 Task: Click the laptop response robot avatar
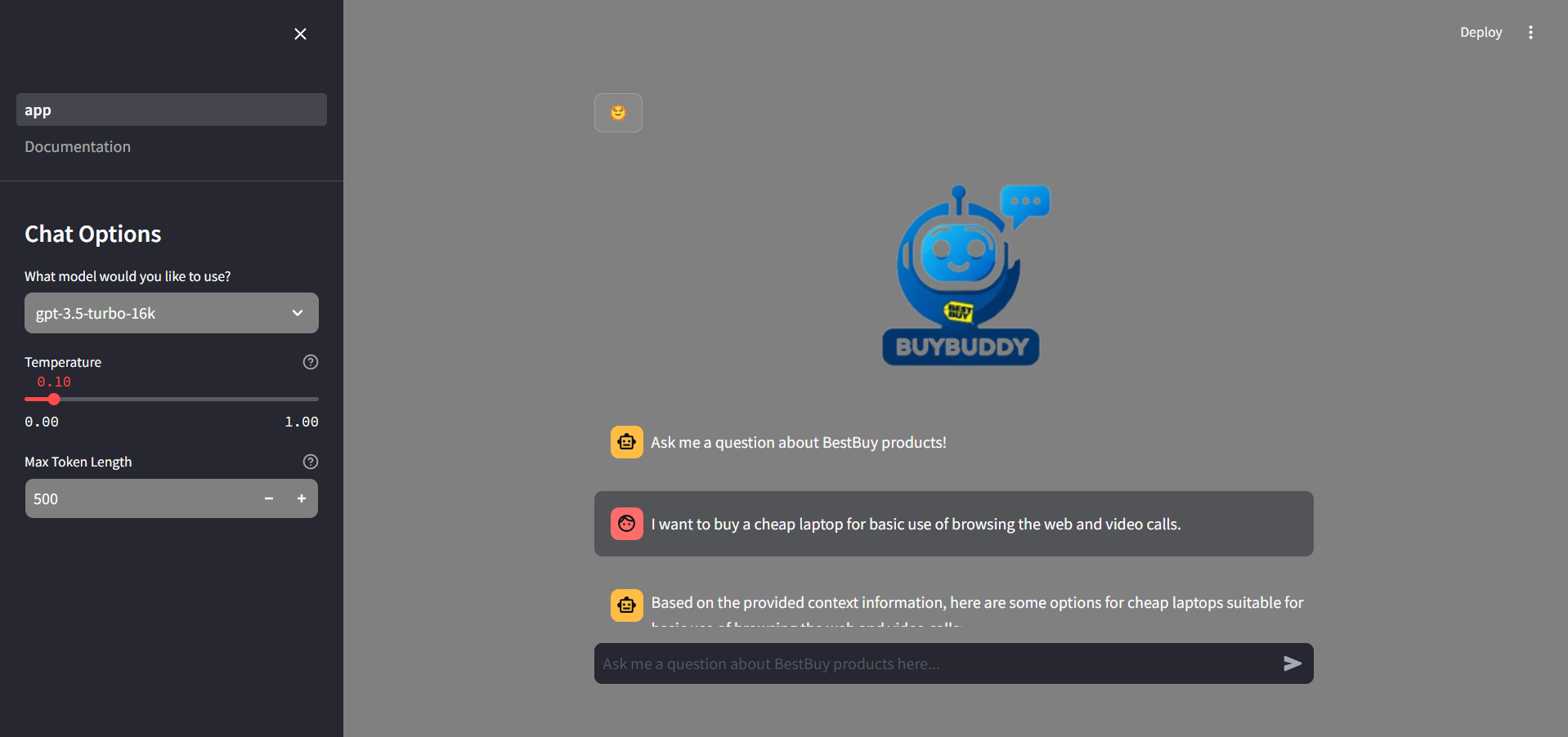point(627,605)
